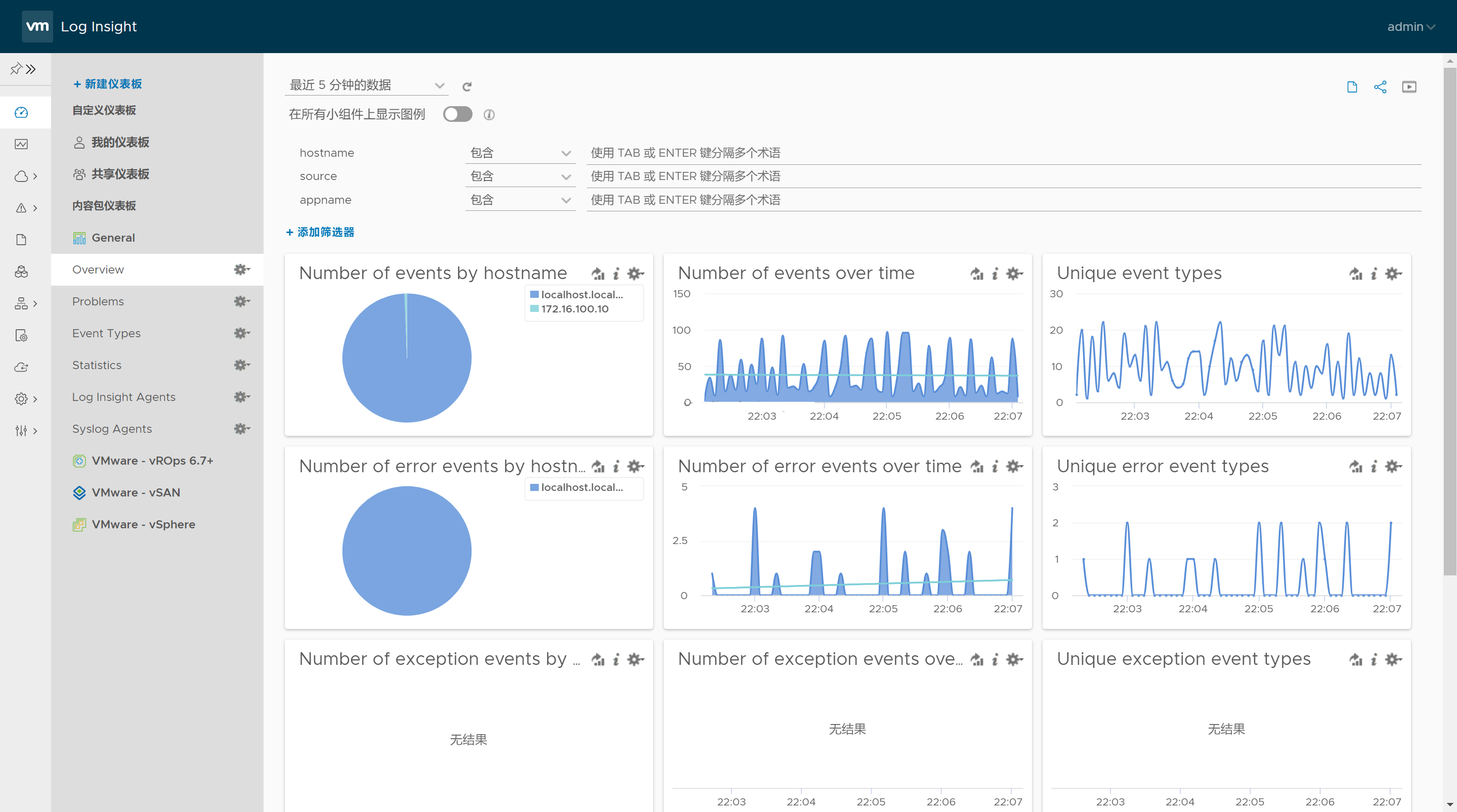Click the share dashboard icon
1457x812 pixels.
point(1380,86)
